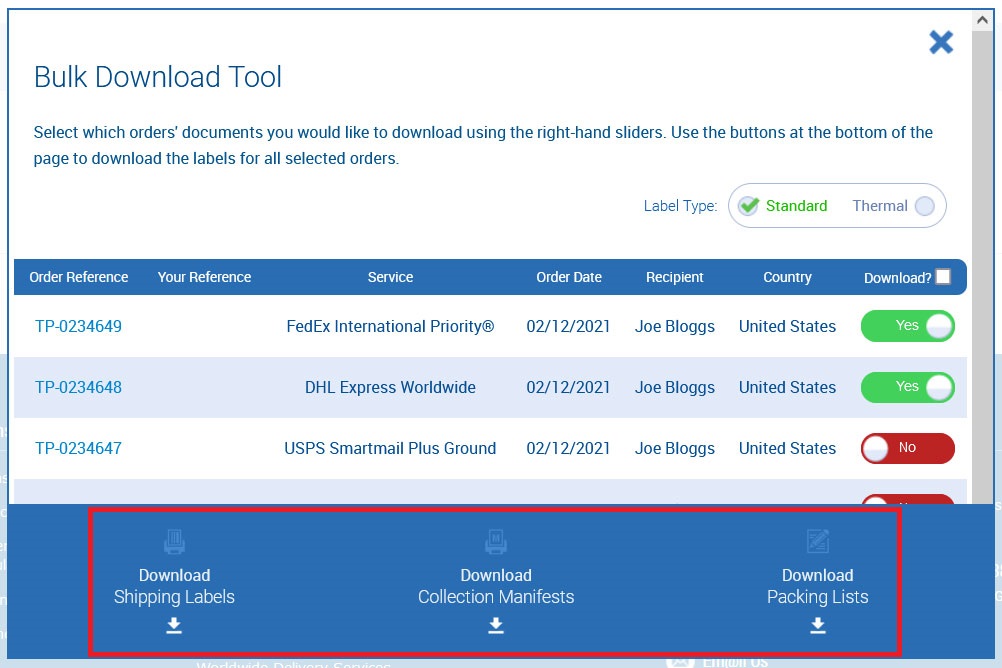
Task: Open order TP-0234647
Action: click(78, 448)
